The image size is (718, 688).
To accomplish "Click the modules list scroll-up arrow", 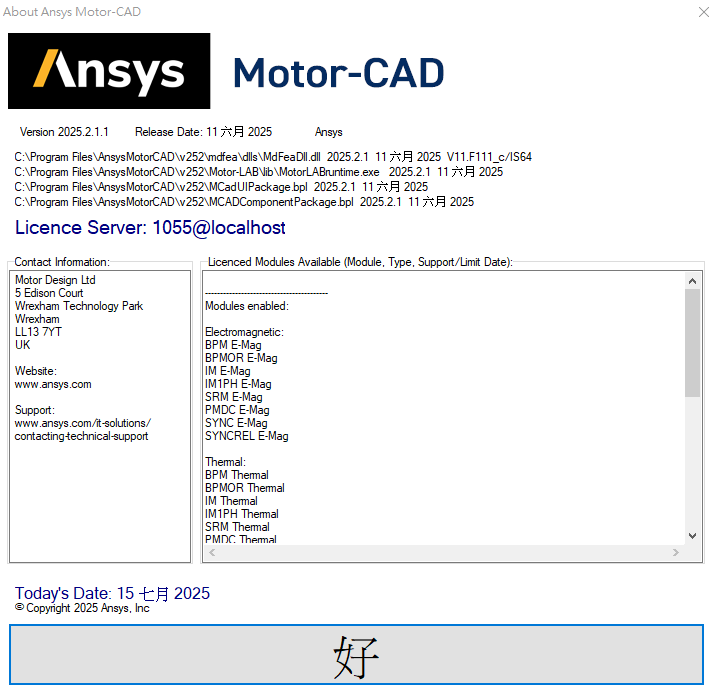I will (x=692, y=281).
